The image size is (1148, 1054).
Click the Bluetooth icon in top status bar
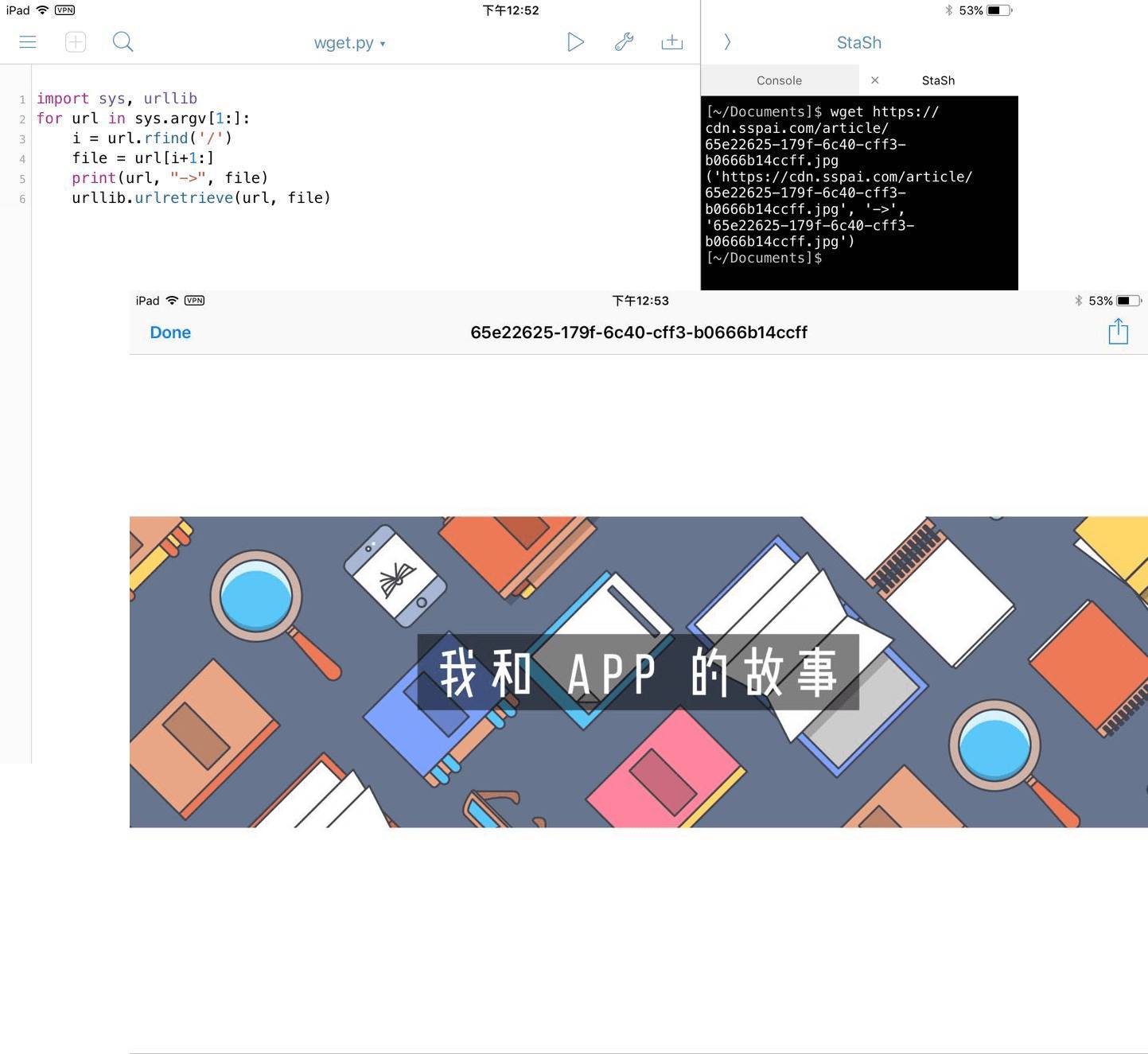[x=948, y=10]
